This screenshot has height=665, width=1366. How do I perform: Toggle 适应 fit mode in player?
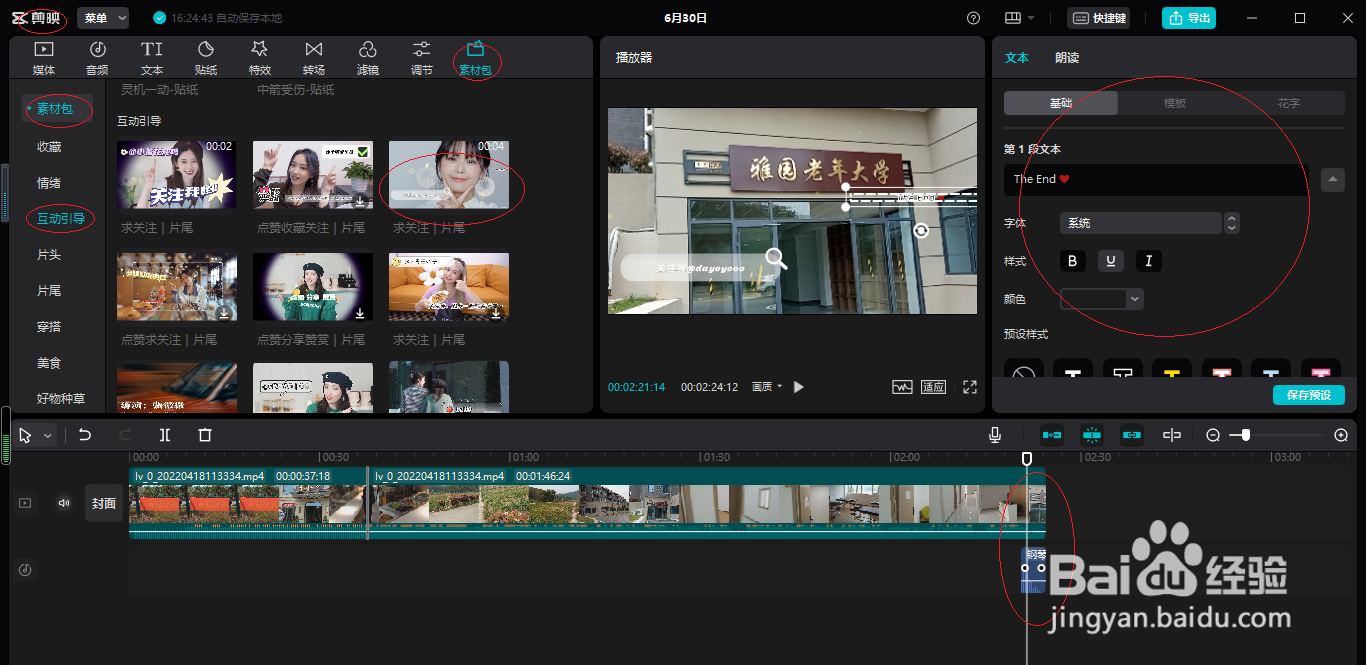[x=933, y=387]
